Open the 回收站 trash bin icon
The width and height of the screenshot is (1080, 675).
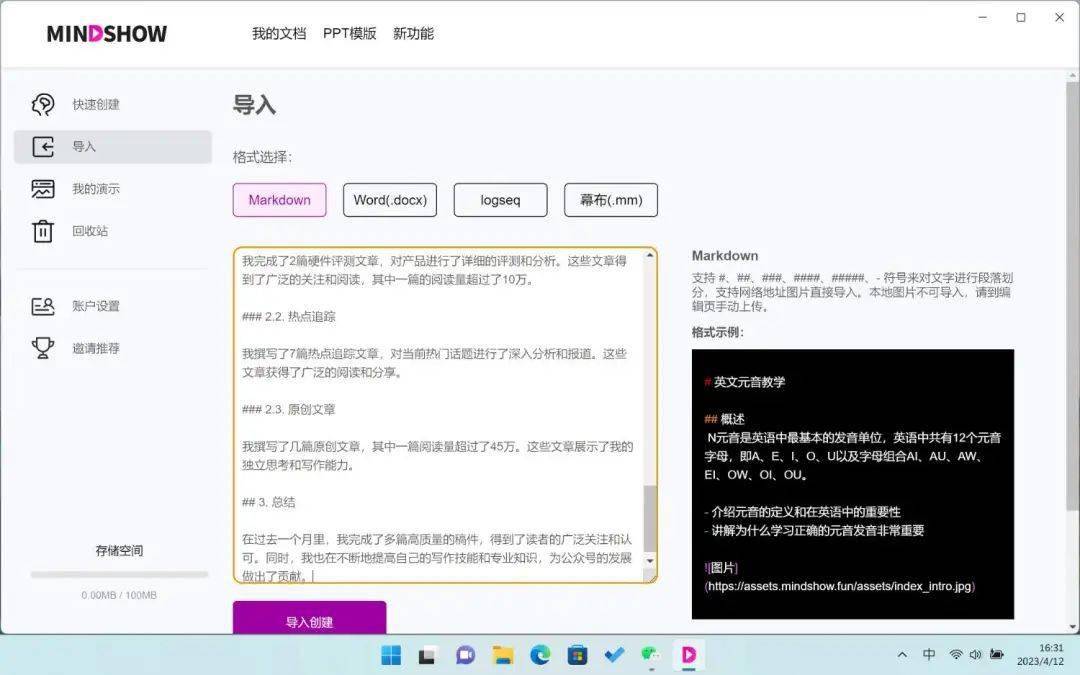[43, 231]
